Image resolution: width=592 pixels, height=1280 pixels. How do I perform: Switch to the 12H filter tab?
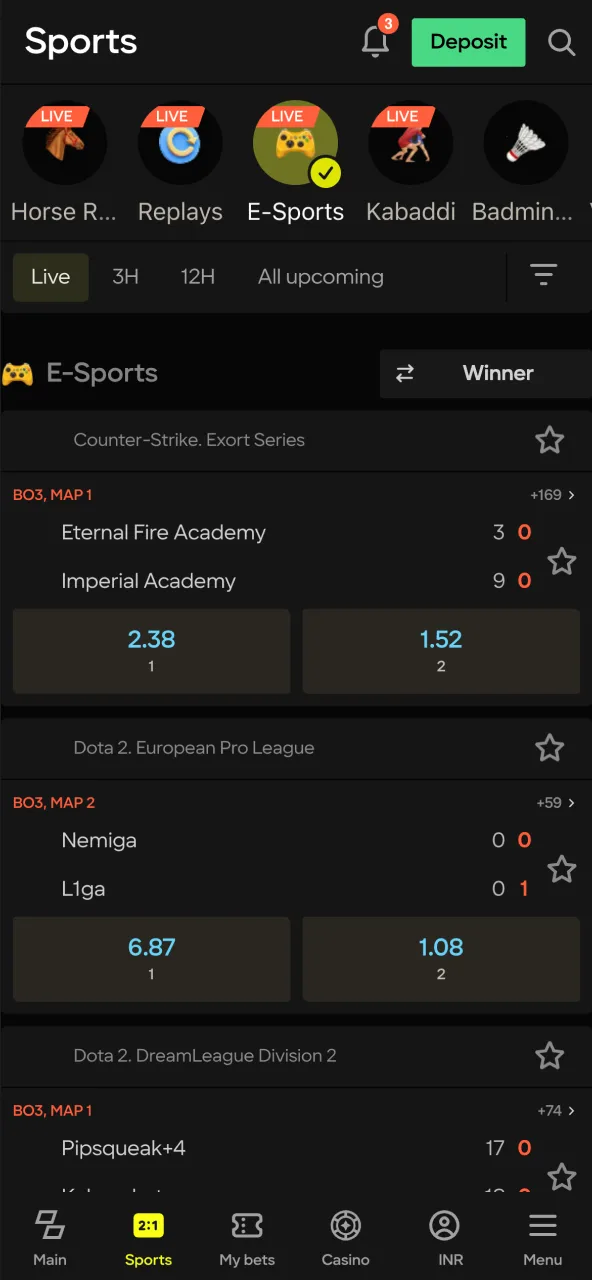197,276
